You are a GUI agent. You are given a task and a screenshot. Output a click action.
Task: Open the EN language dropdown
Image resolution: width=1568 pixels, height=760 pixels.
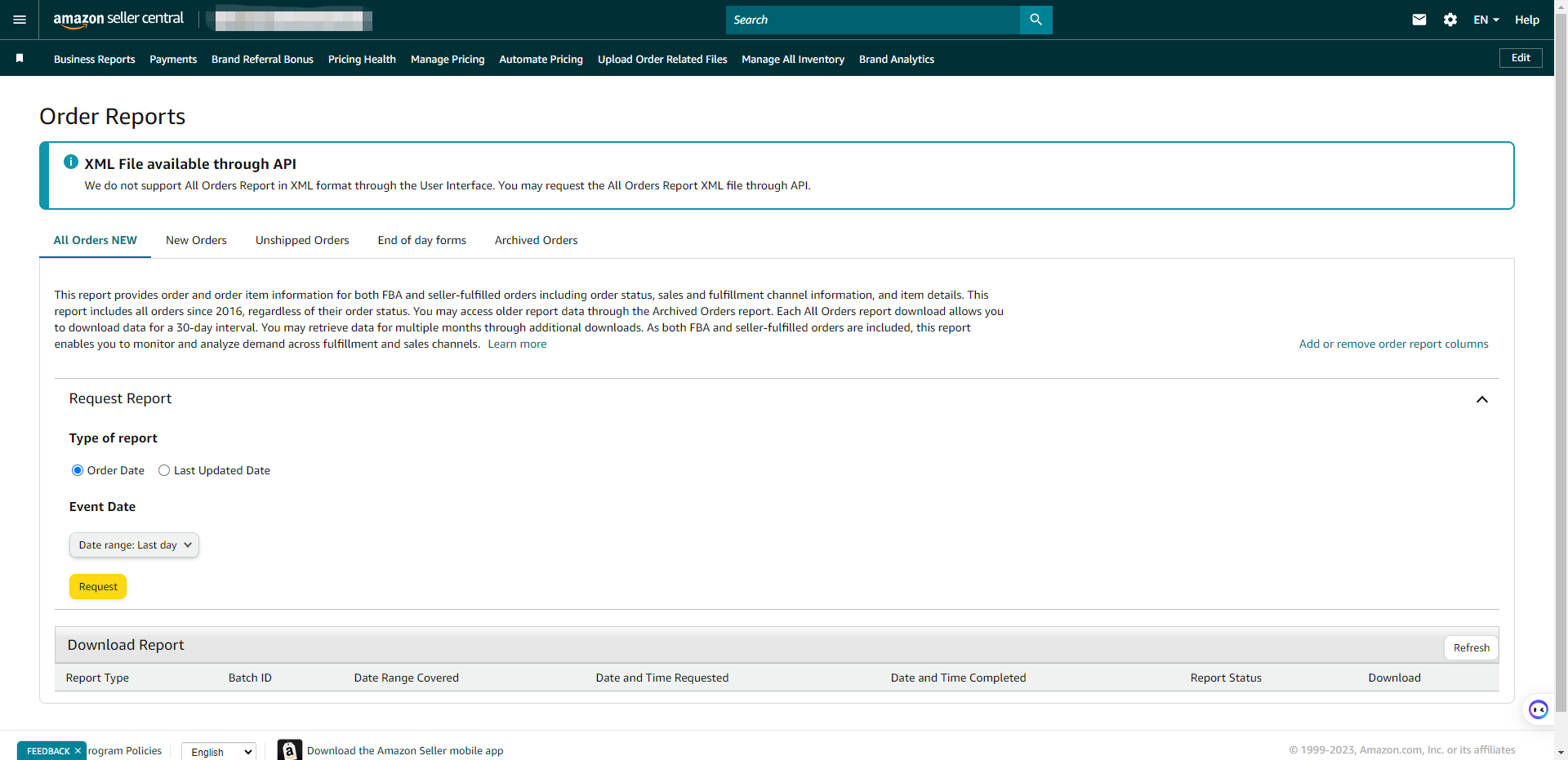click(1486, 20)
